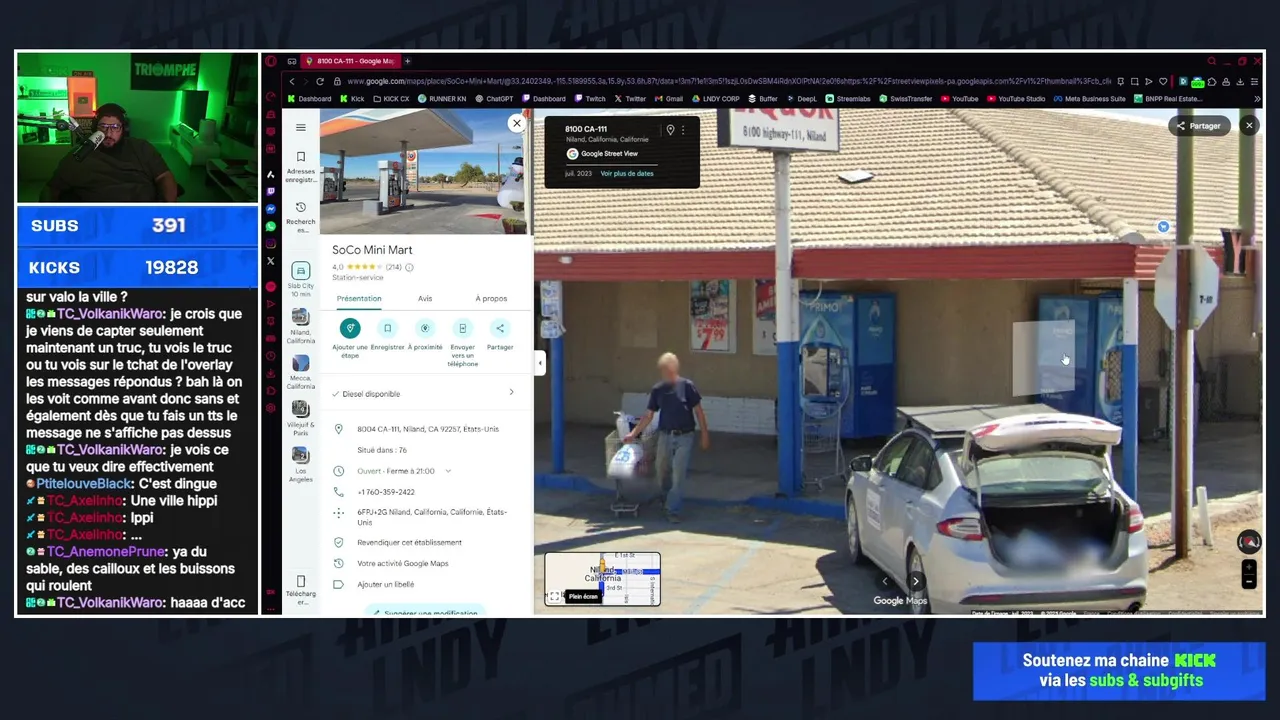Screen dimensions: 1280x720
Task: Click plus code 6FPJ+2G Niland
Action: tap(432, 517)
